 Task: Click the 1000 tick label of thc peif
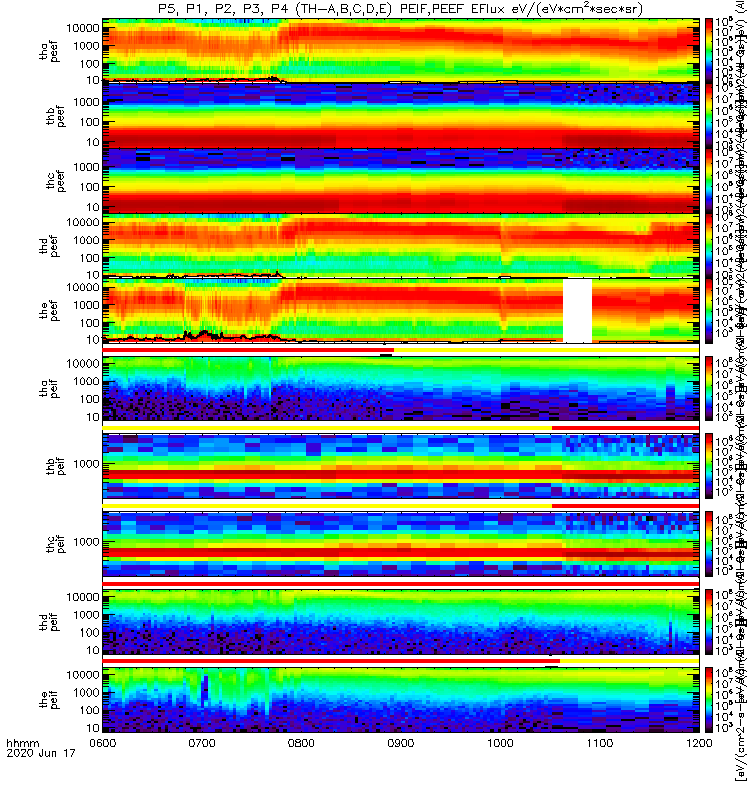(x=86, y=542)
